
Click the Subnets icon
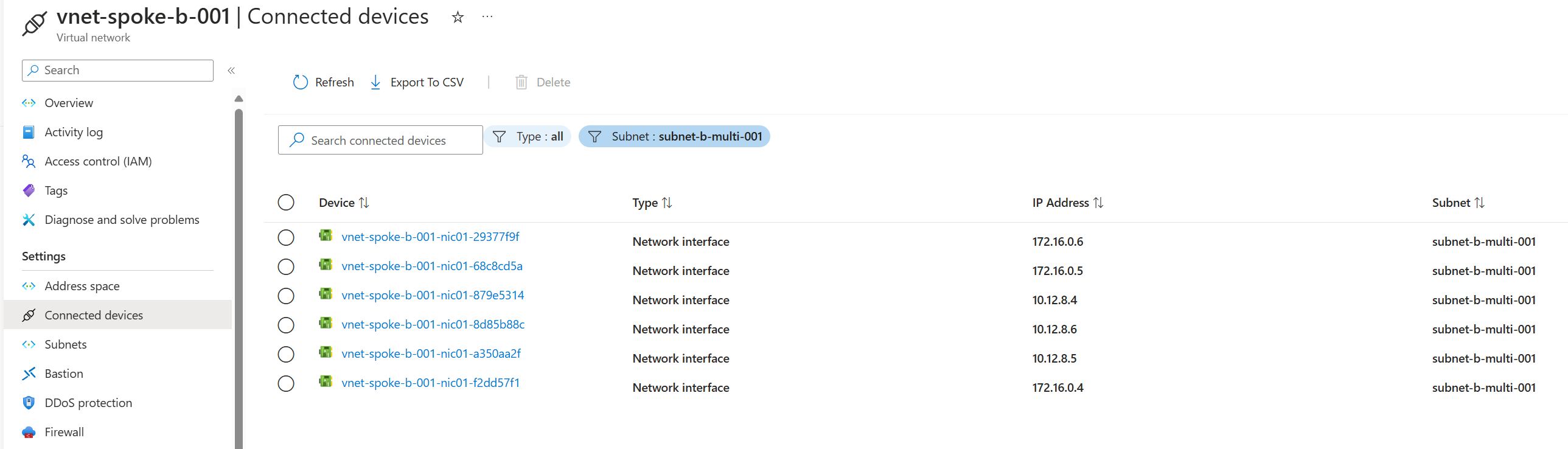pyautogui.click(x=29, y=344)
